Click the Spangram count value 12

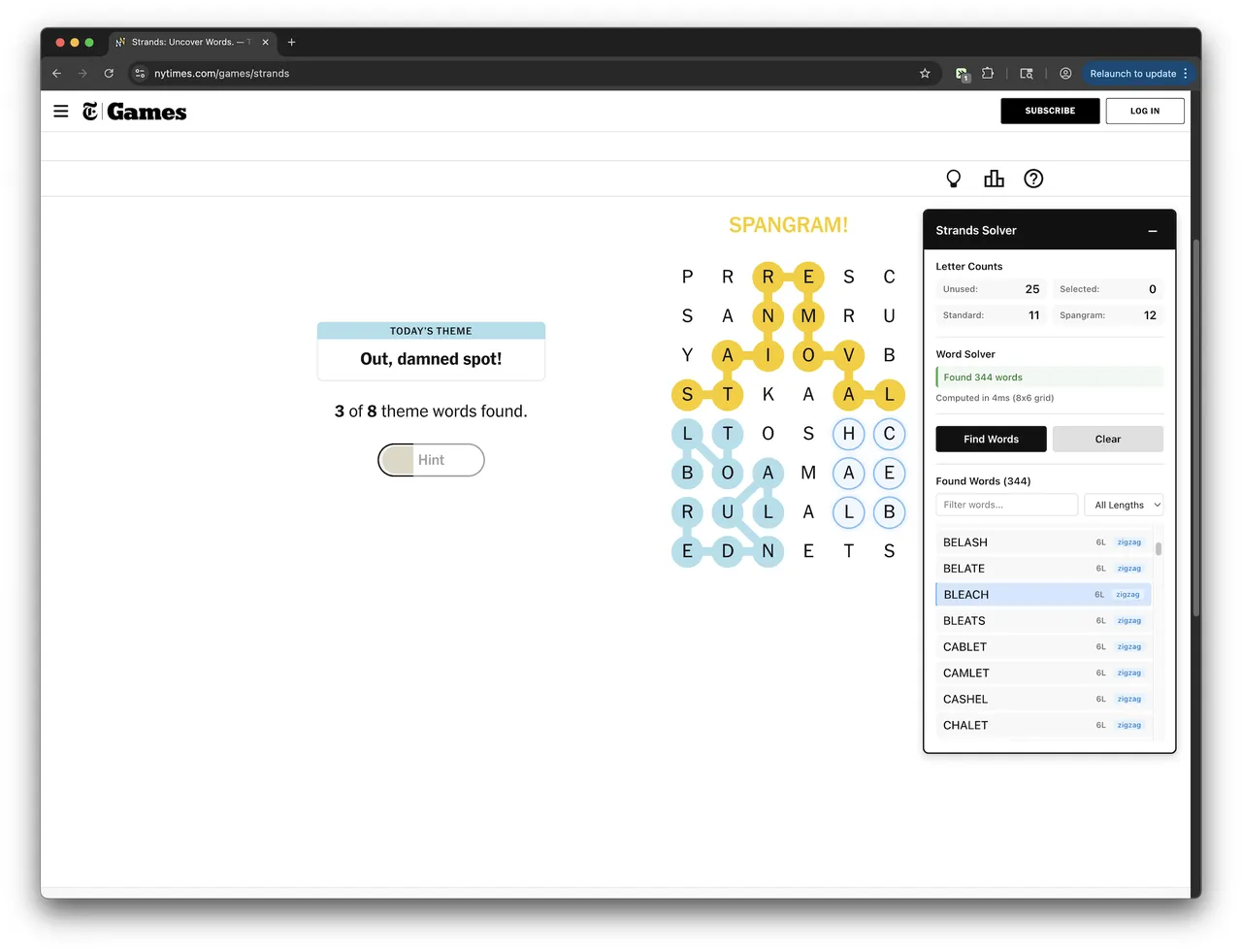pyautogui.click(x=1150, y=315)
